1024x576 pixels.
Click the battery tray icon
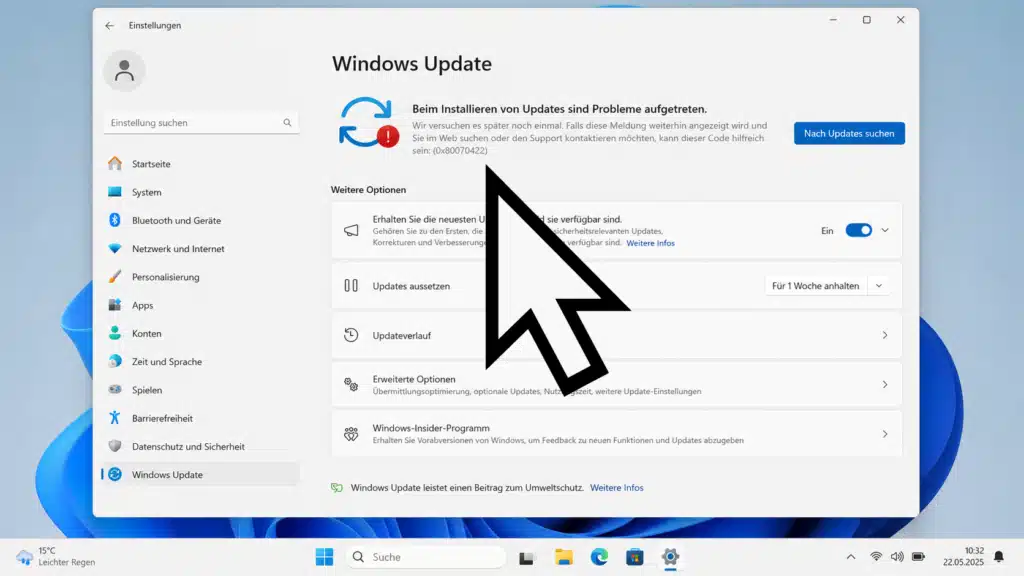point(918,556)
